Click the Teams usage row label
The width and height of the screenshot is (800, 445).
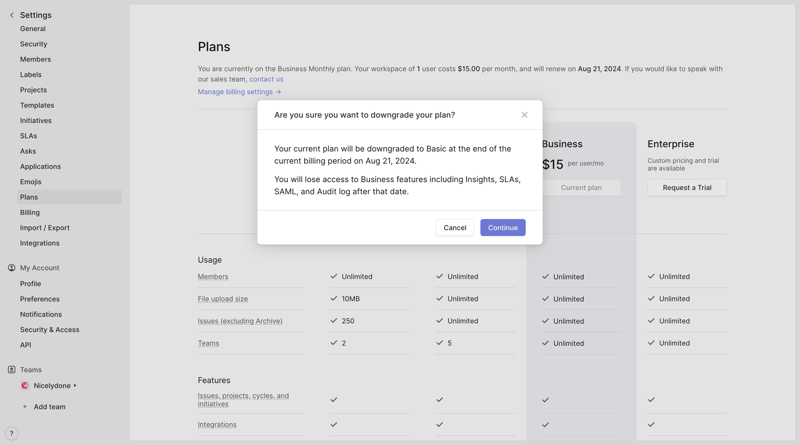point(208,343)
